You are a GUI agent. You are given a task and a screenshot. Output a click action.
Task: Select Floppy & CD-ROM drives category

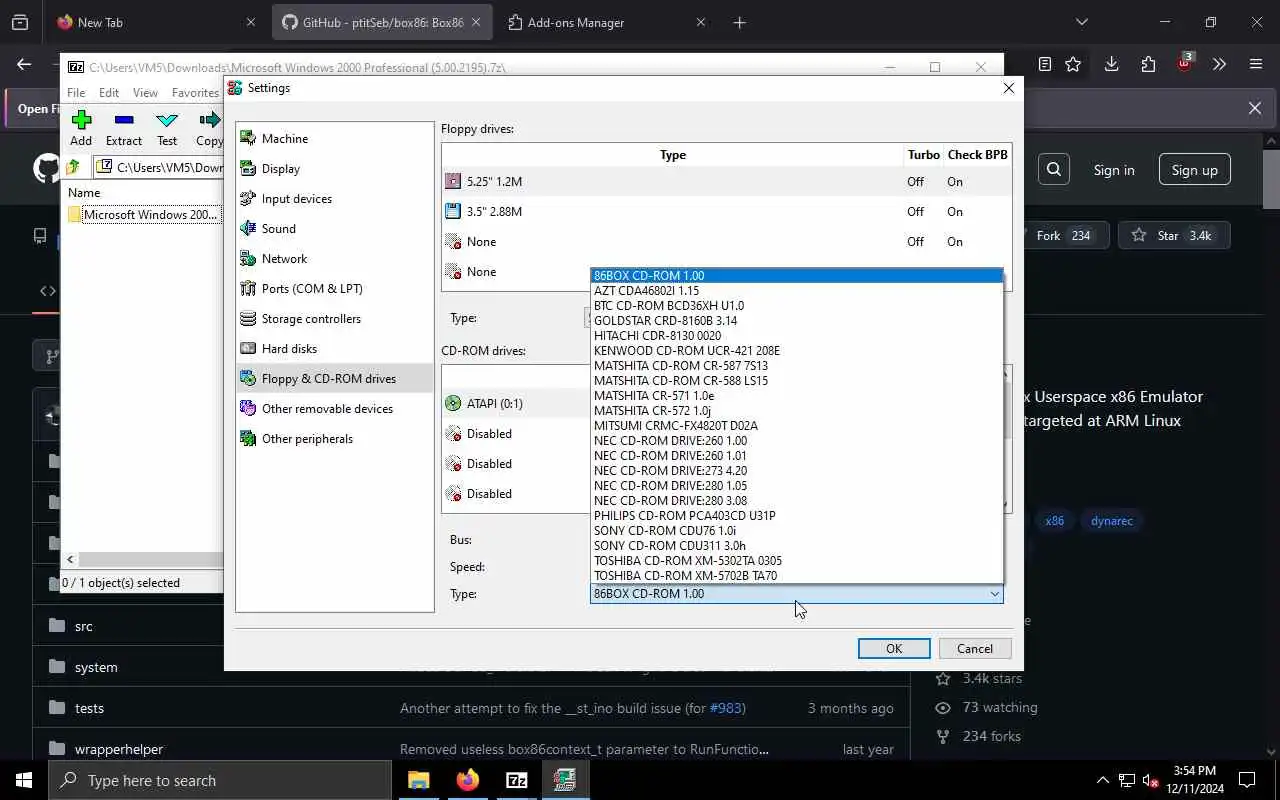(x=335, y=378)
